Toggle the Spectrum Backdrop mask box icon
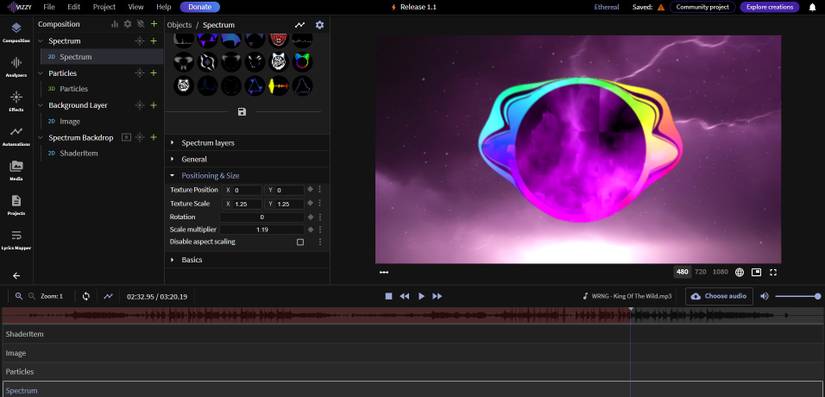Screen dimensions: 825x397 [126, 137]
